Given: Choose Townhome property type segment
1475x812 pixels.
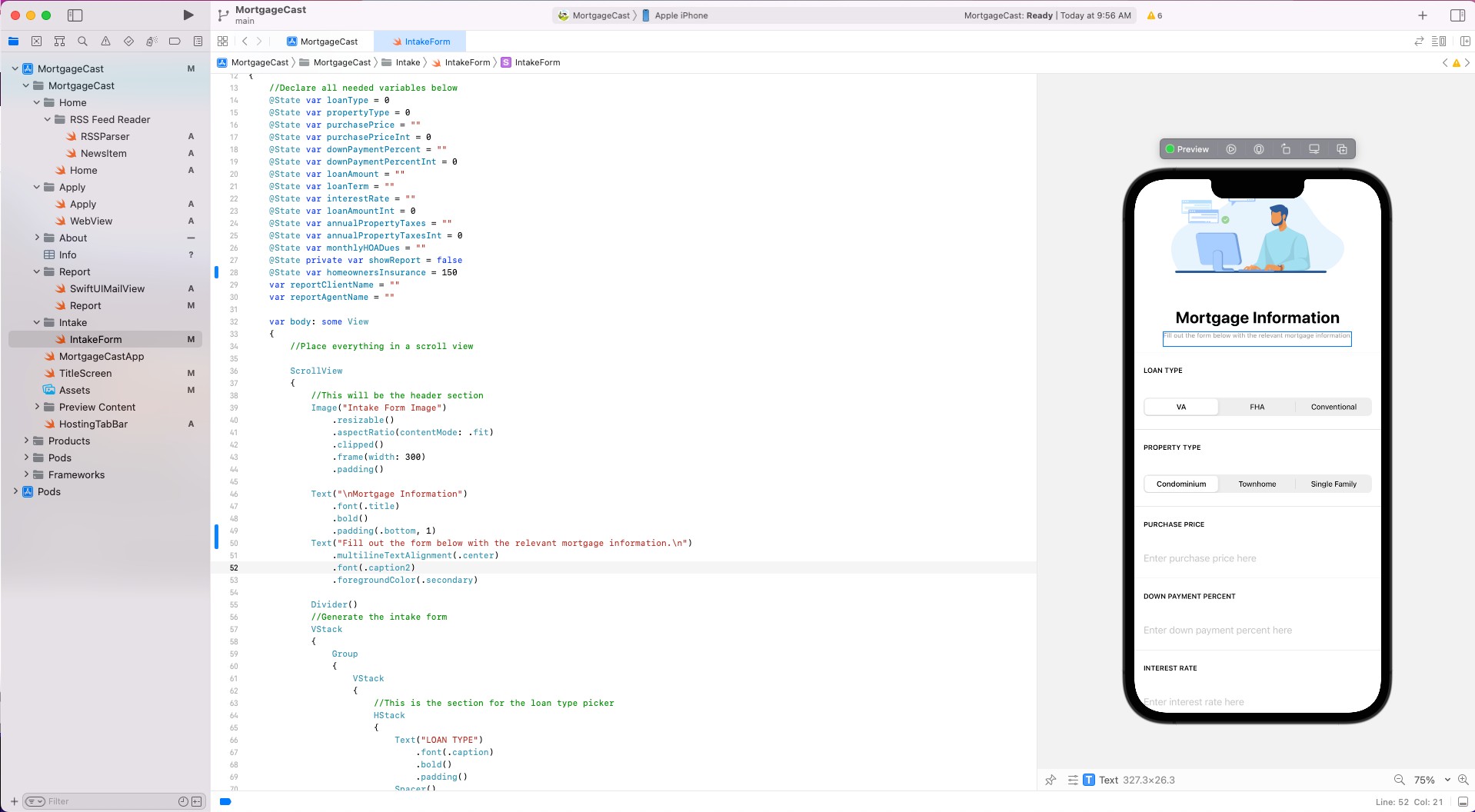Looking at the screenshot, I should coord(1257,484).
